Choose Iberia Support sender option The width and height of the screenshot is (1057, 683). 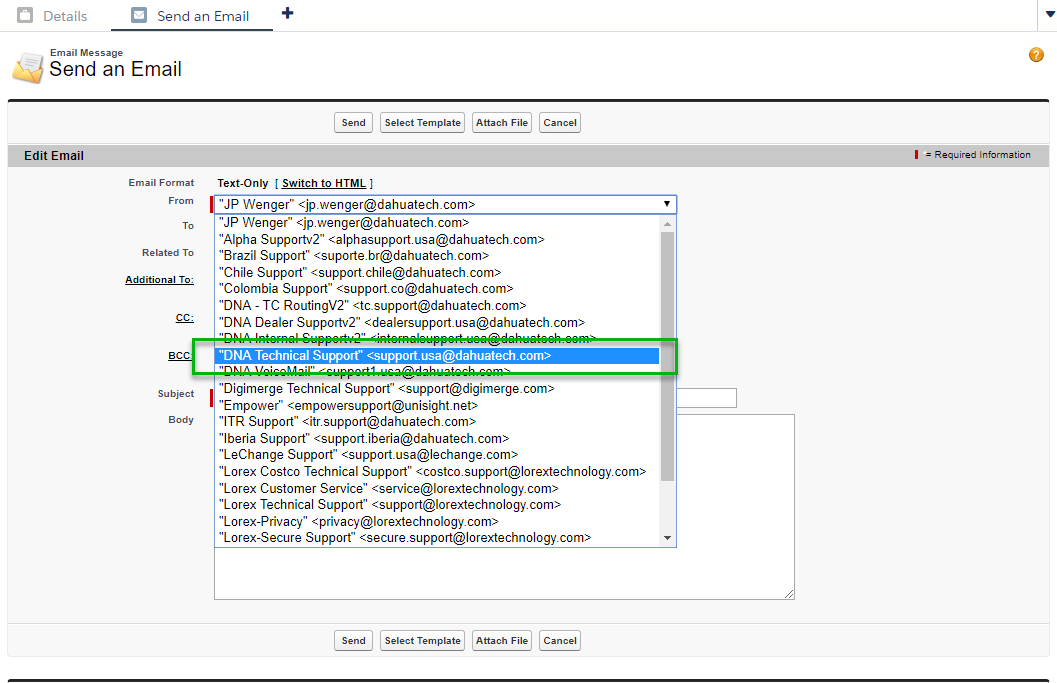pyautogui.click(x=437, y=438)
